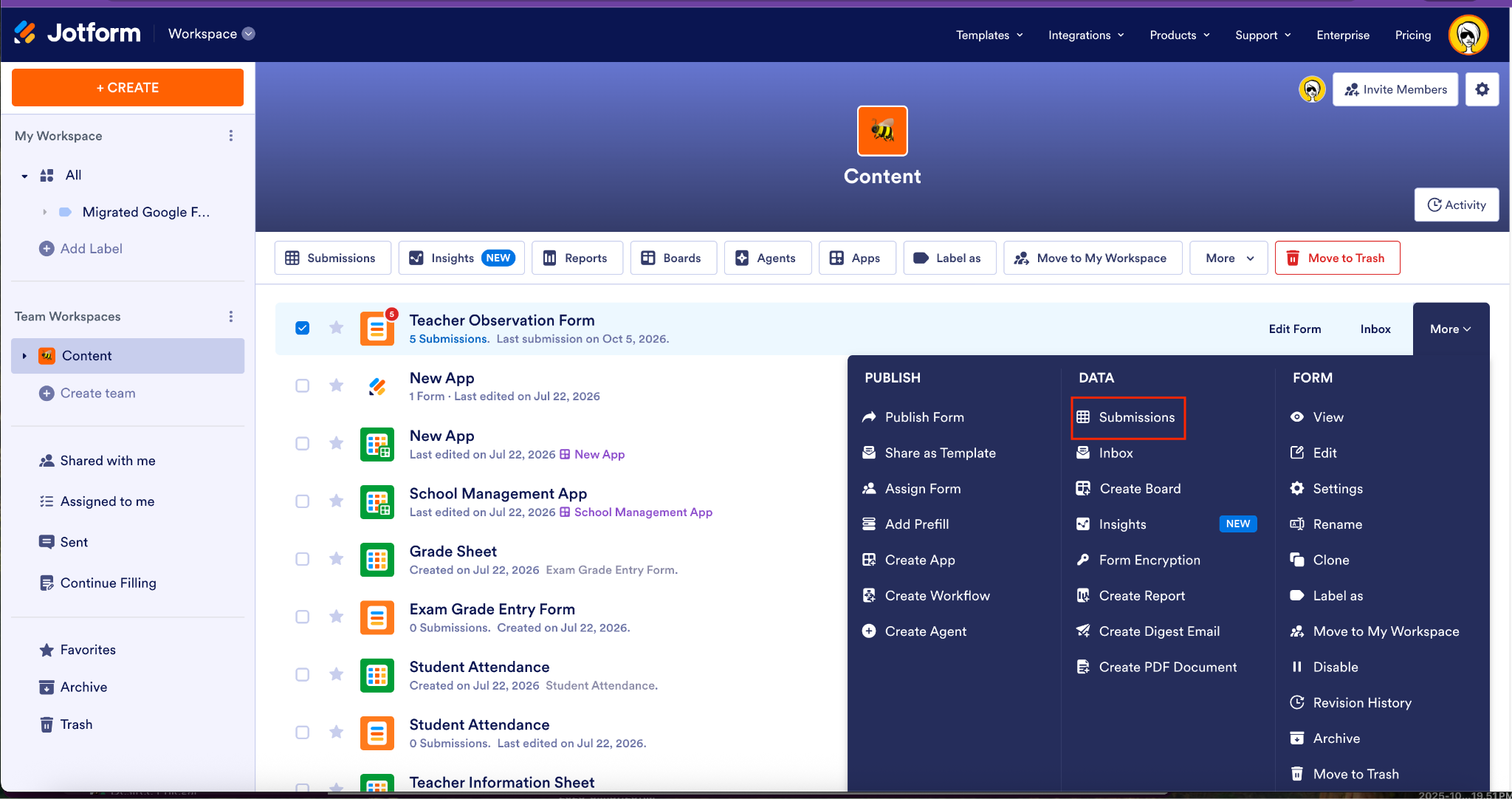Star the Teacher Observation Form
The width and height of the screenshot is (1512, 799).
(336, 328)
